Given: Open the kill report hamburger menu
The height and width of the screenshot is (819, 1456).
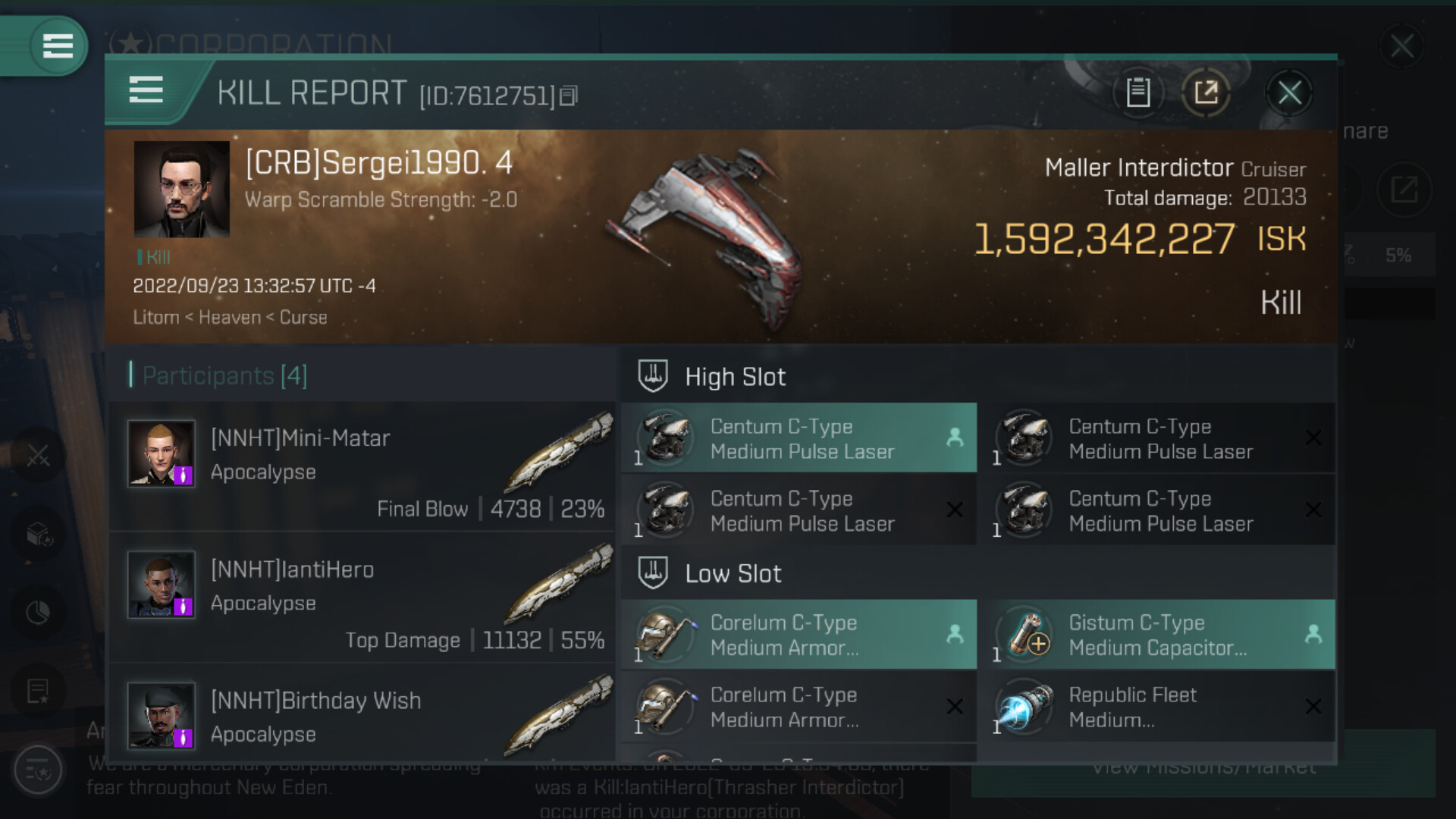Looking at the screenshot, I should (x=146, y=90).
